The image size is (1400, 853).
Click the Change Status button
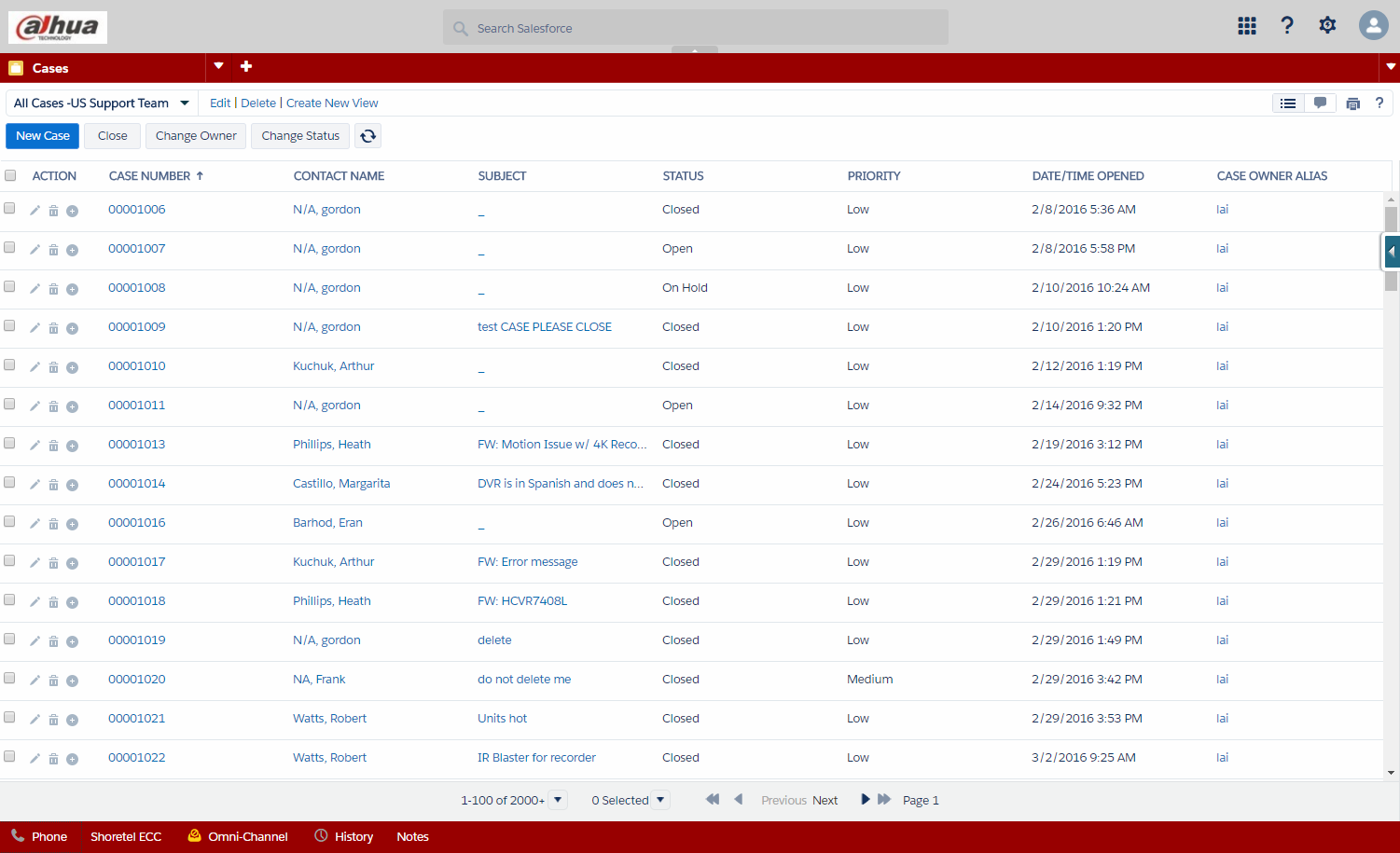click(300, 136)
